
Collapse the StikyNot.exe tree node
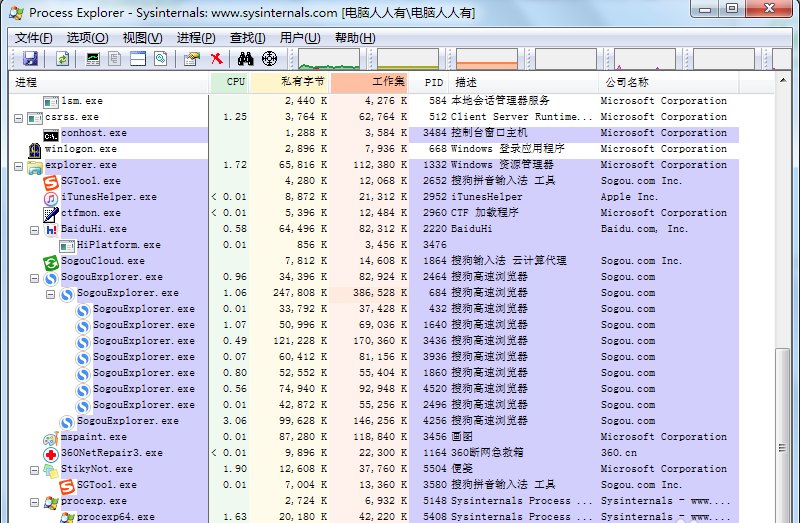point(35,470)
